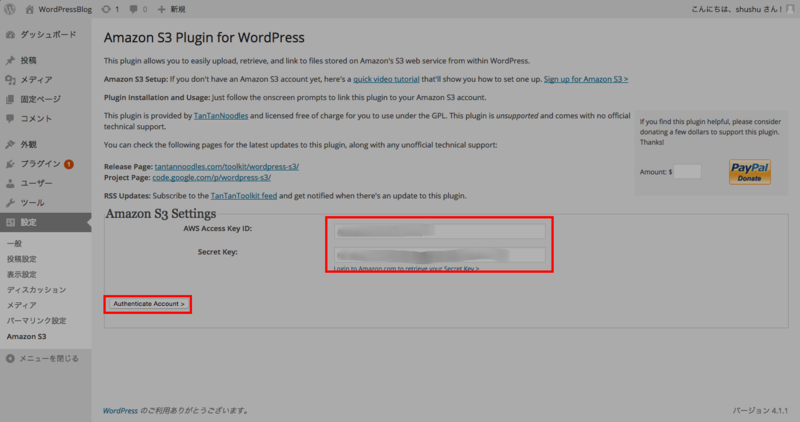Select ディスカッション submenu item
The height and width of the screenshot is (422, 800).
coord(36,290)
